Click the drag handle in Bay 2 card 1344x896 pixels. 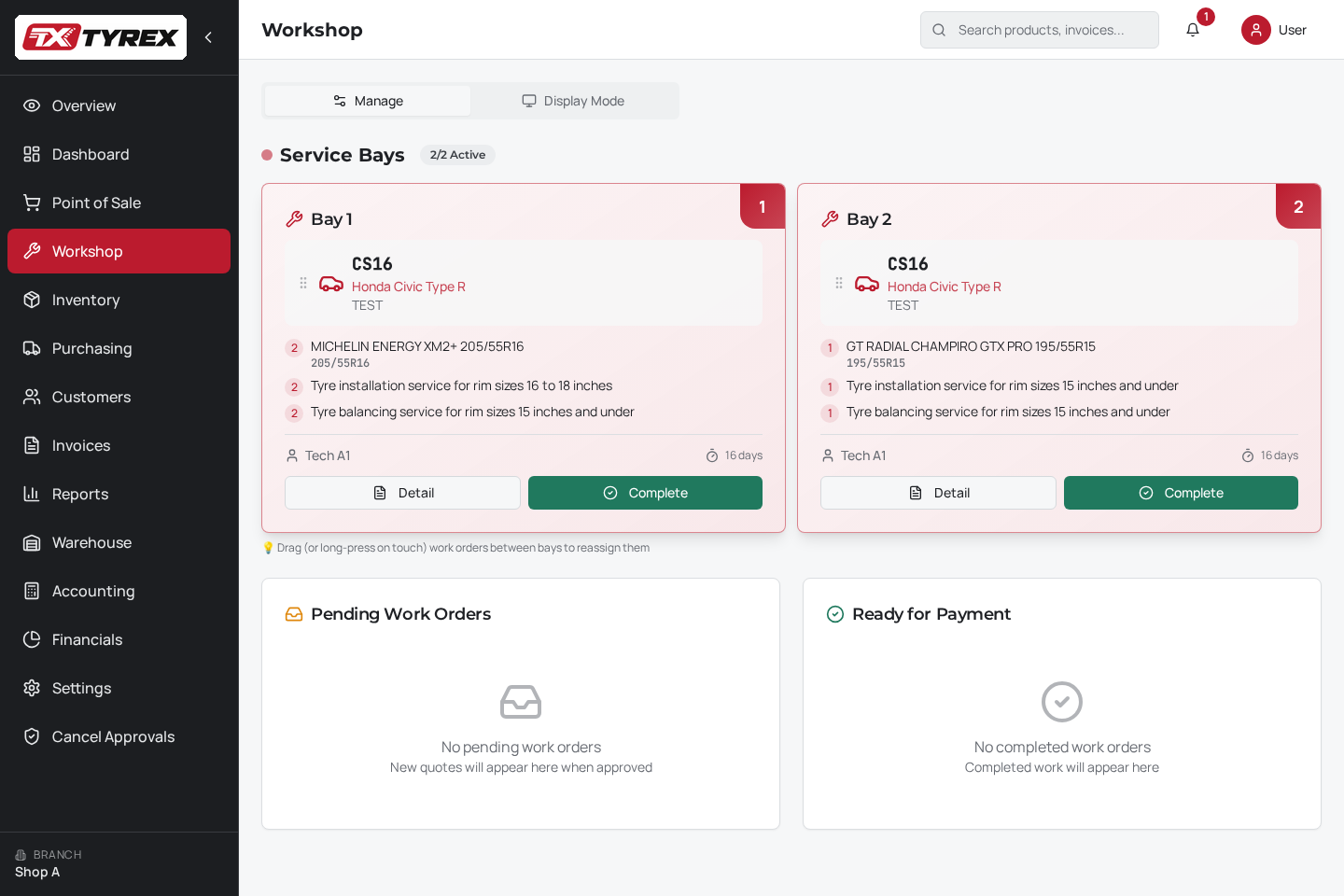(839, 283)
